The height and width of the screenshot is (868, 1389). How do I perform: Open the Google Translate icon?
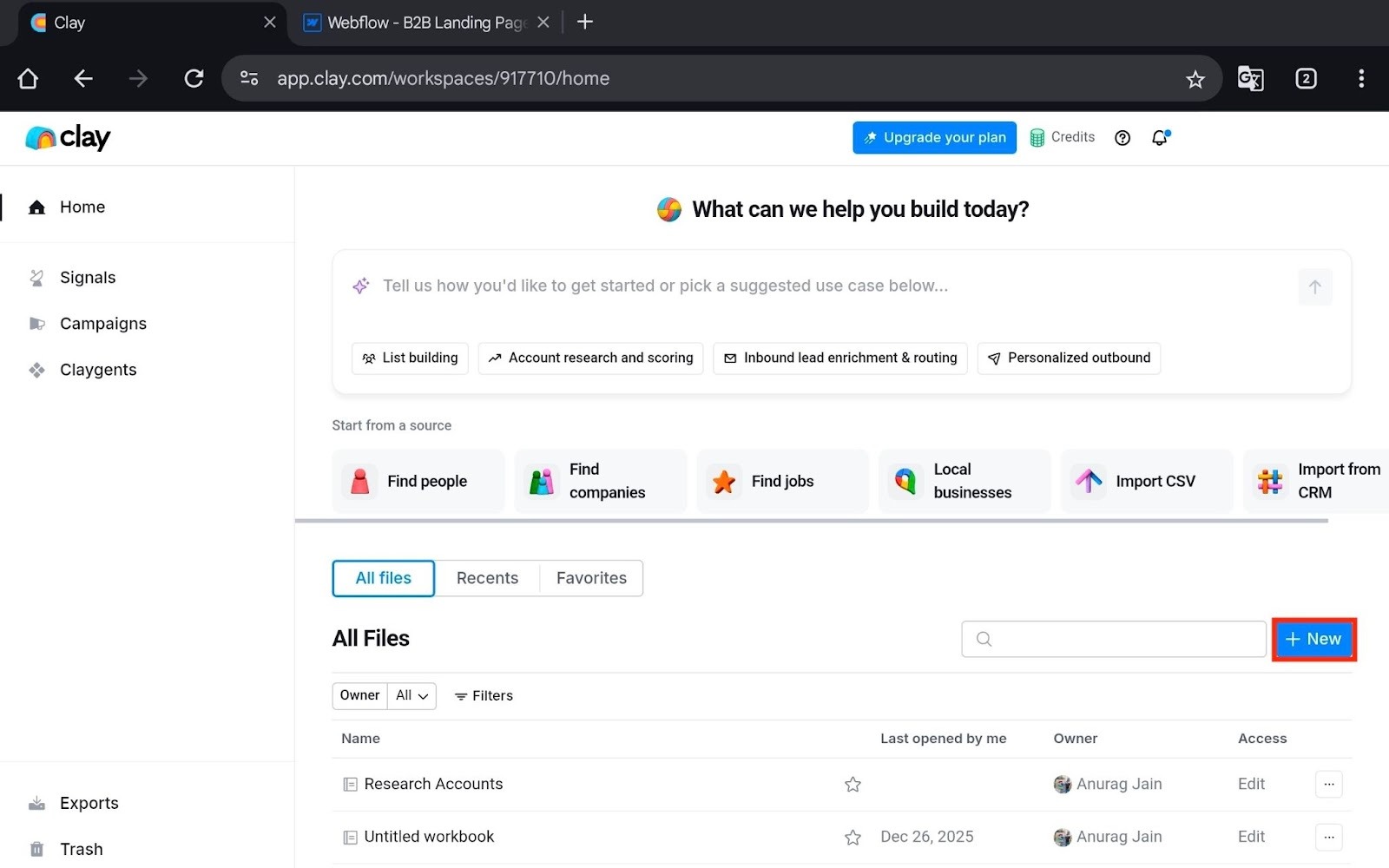[1250, 79]
